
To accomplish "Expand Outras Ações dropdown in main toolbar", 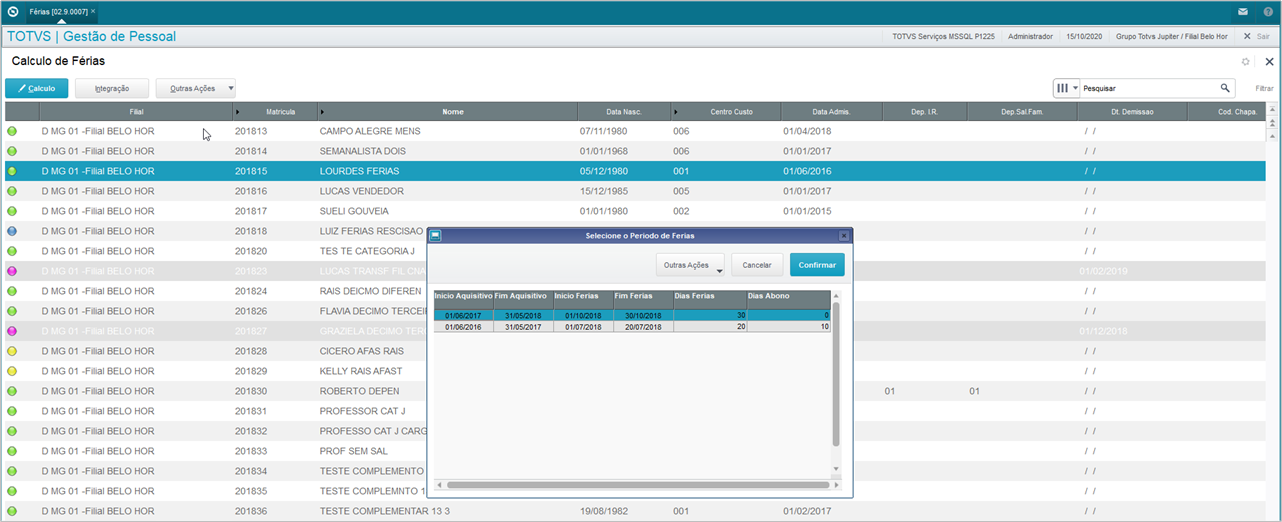I will click(x=196, y=88).
